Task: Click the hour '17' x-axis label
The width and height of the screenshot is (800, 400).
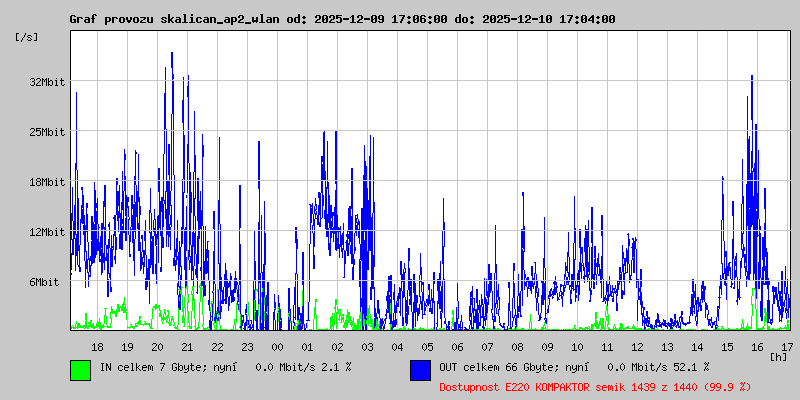Action: tap(787, 347)
